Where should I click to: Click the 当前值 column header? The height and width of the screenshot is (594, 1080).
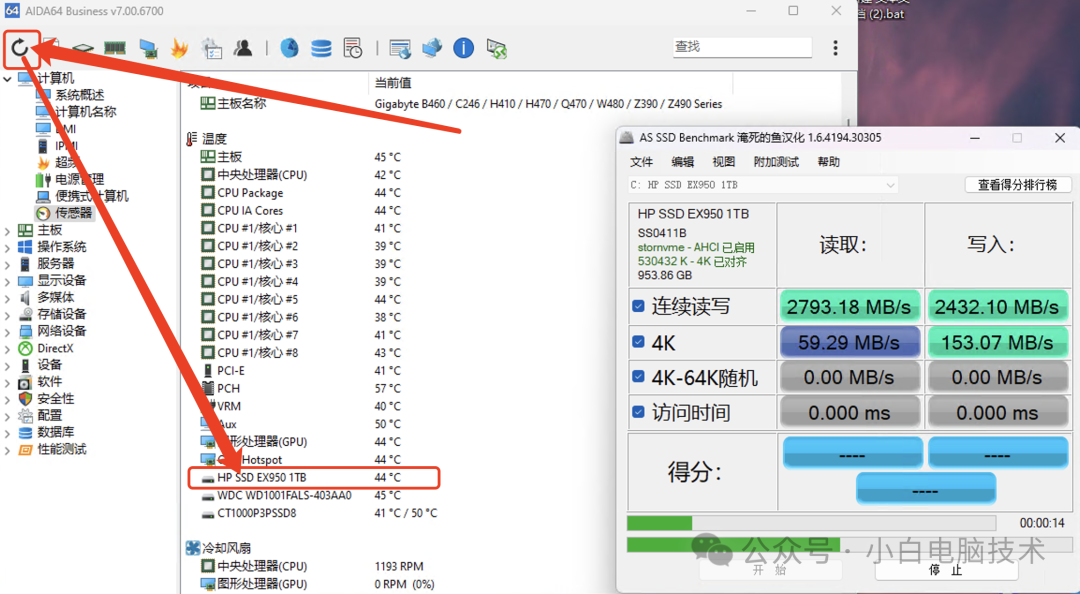pos(393,83)
